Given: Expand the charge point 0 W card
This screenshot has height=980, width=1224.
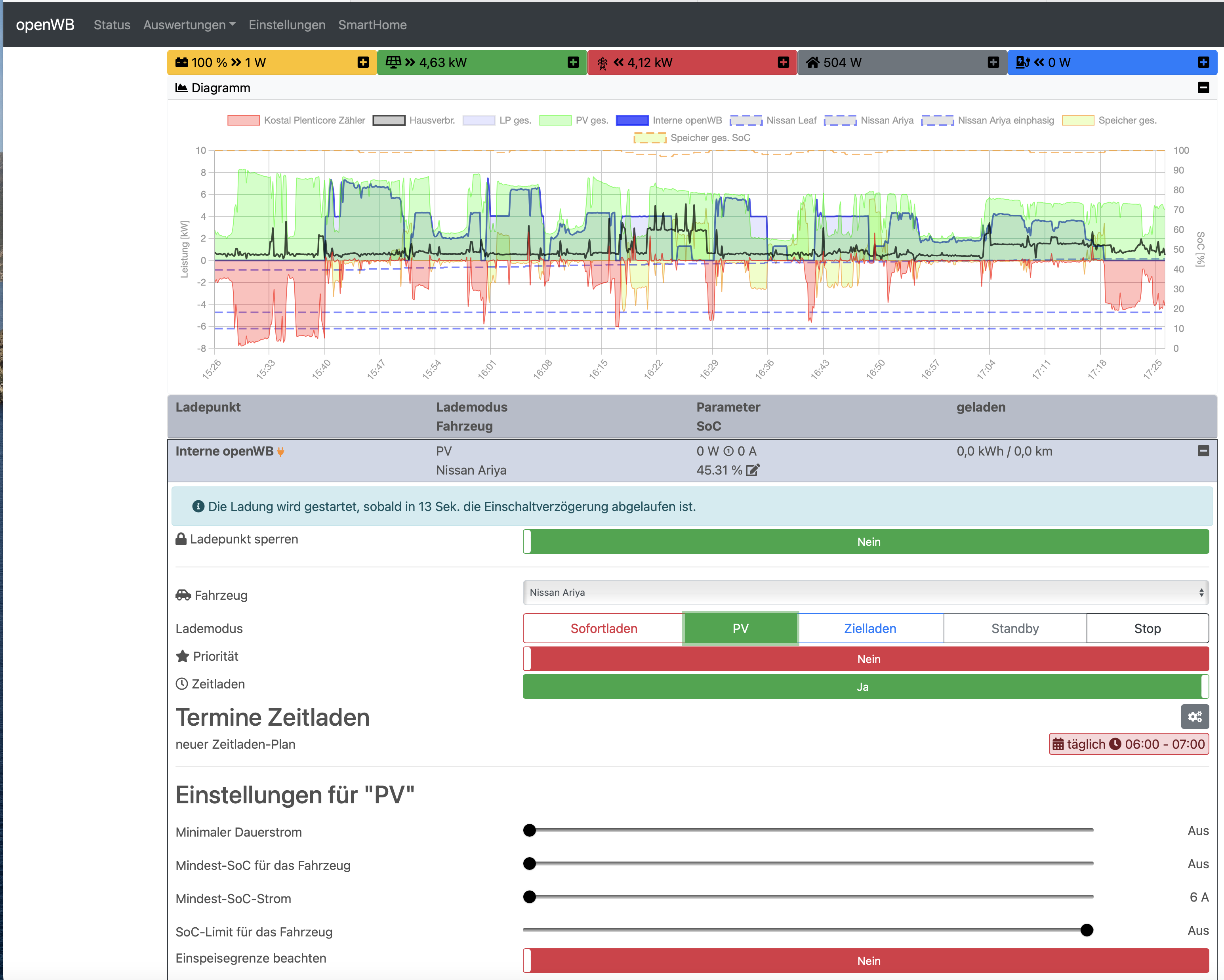Looking at the screenshot, I should 1203,63.
